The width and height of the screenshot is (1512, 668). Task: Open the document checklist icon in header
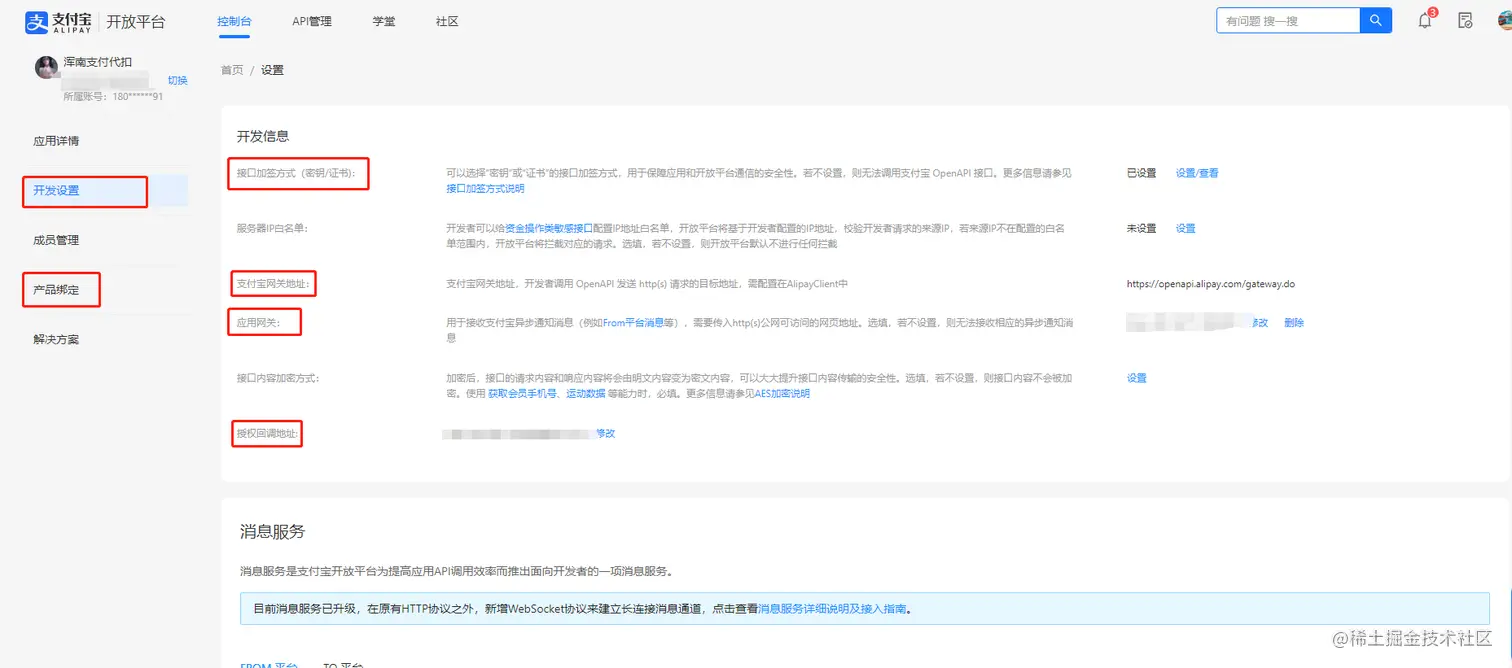point(1465,21)
